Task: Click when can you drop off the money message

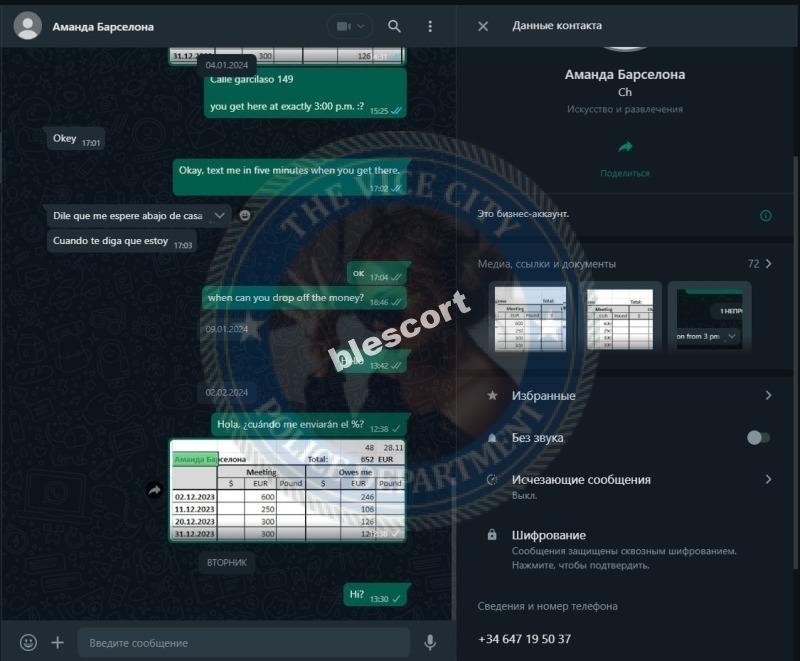Action: pyautogui.click(x=305, y=298)
